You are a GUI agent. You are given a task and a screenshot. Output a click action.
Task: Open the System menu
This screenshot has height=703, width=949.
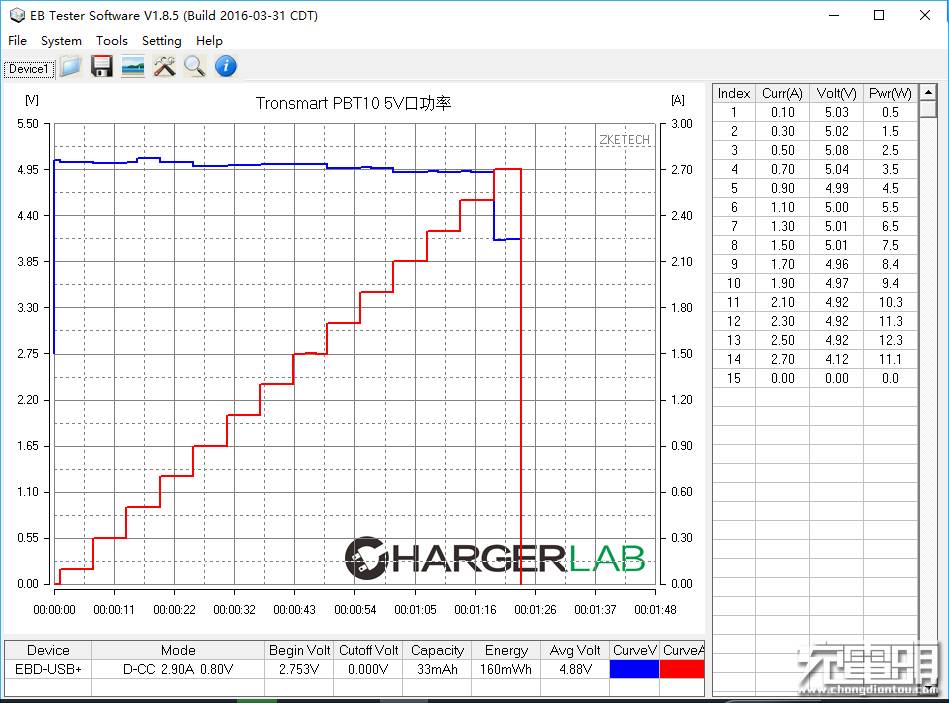(x=61, y=41)
